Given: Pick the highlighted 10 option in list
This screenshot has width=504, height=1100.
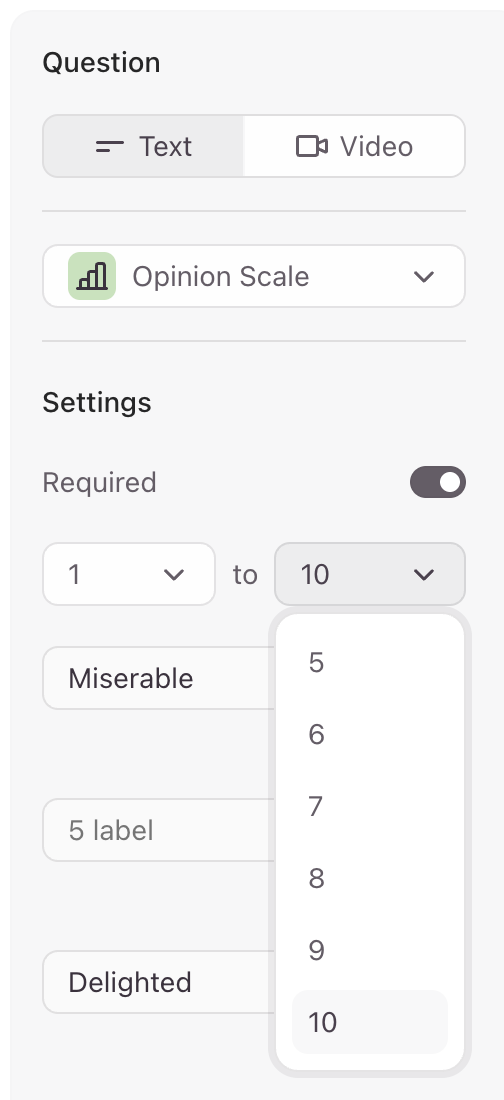Looking at the screenshot, I should [370, 1022].
